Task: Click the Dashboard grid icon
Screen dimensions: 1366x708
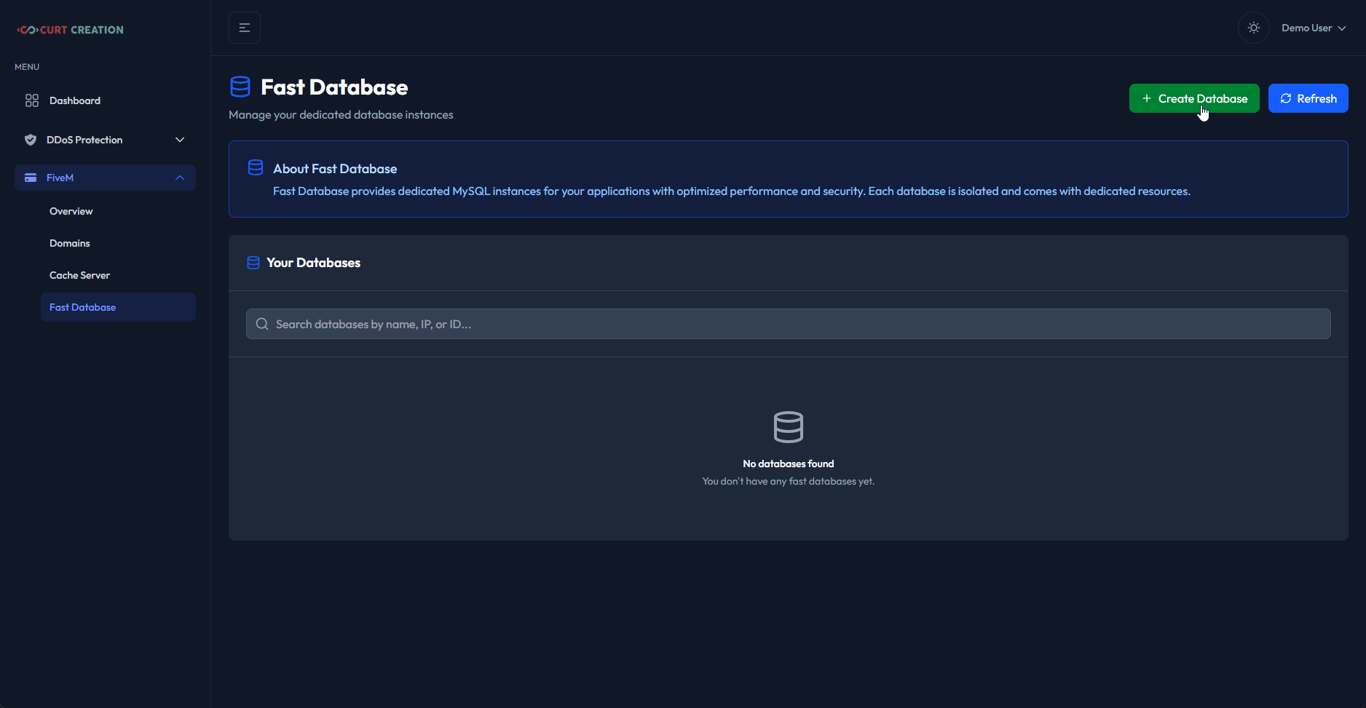Action: 32,100
